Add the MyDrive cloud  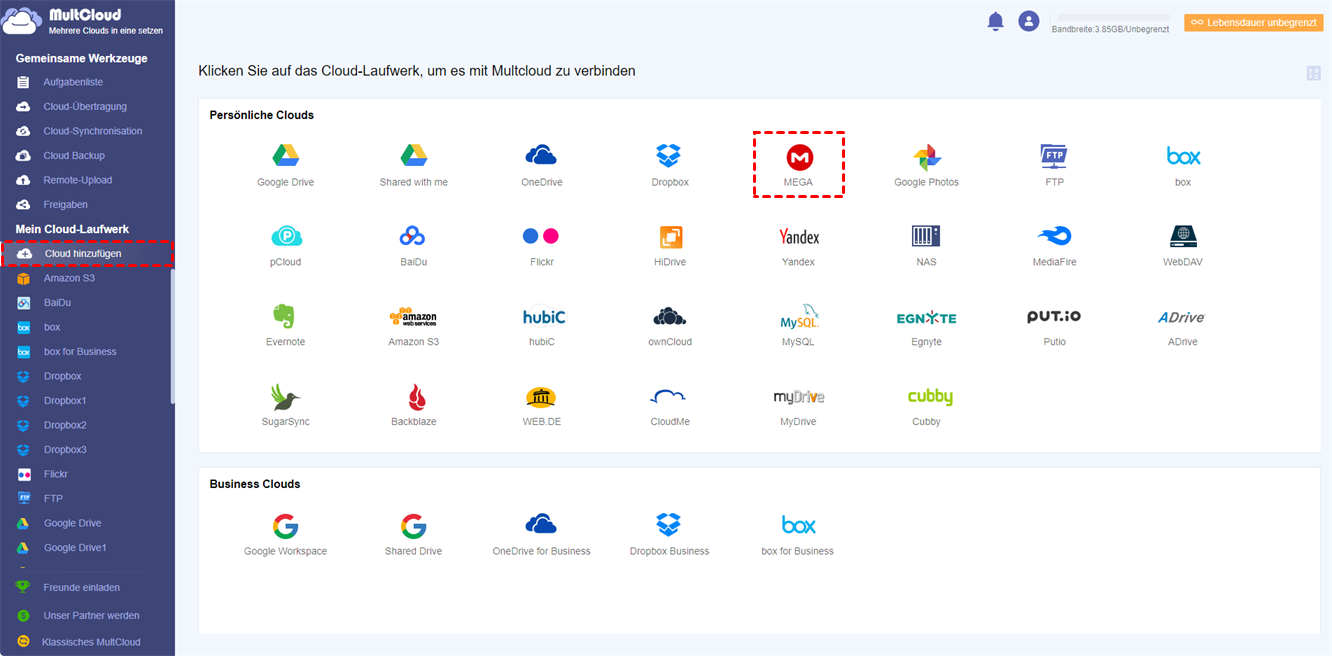pos(798,397)
